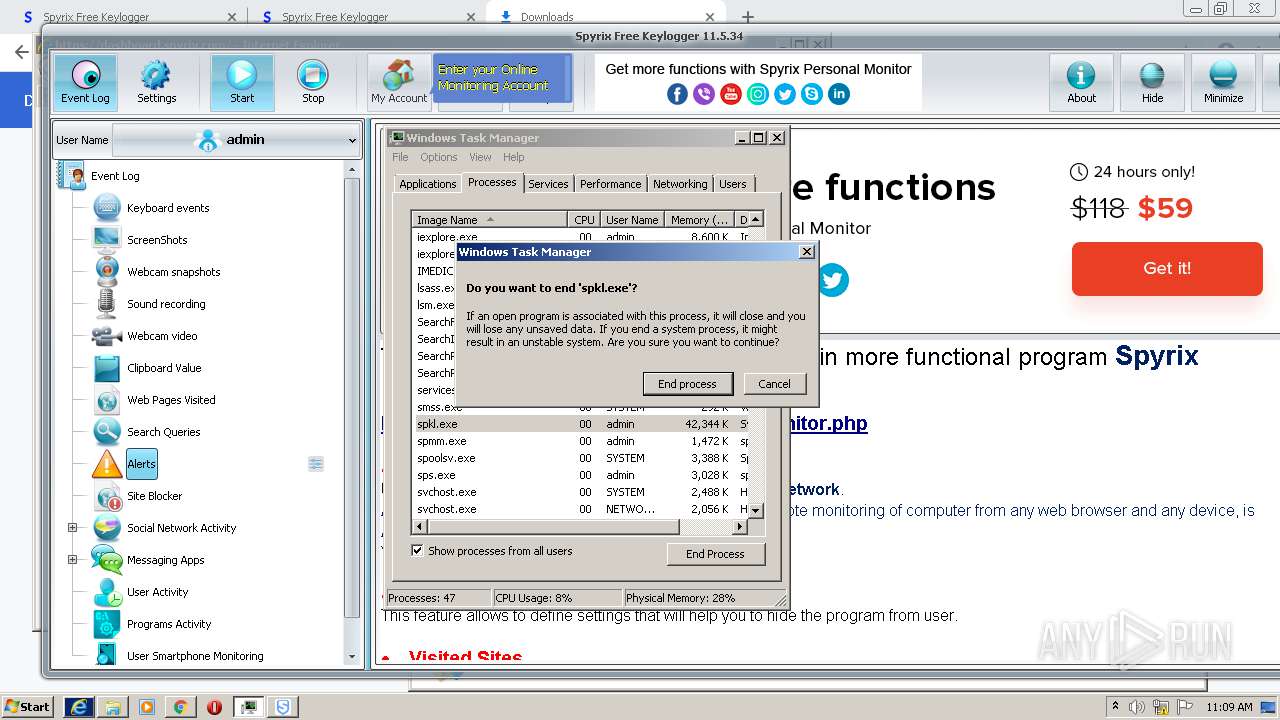1280x720 pixels.
Task: Click the Get it! purchase button
Action: coord(1167,268)
